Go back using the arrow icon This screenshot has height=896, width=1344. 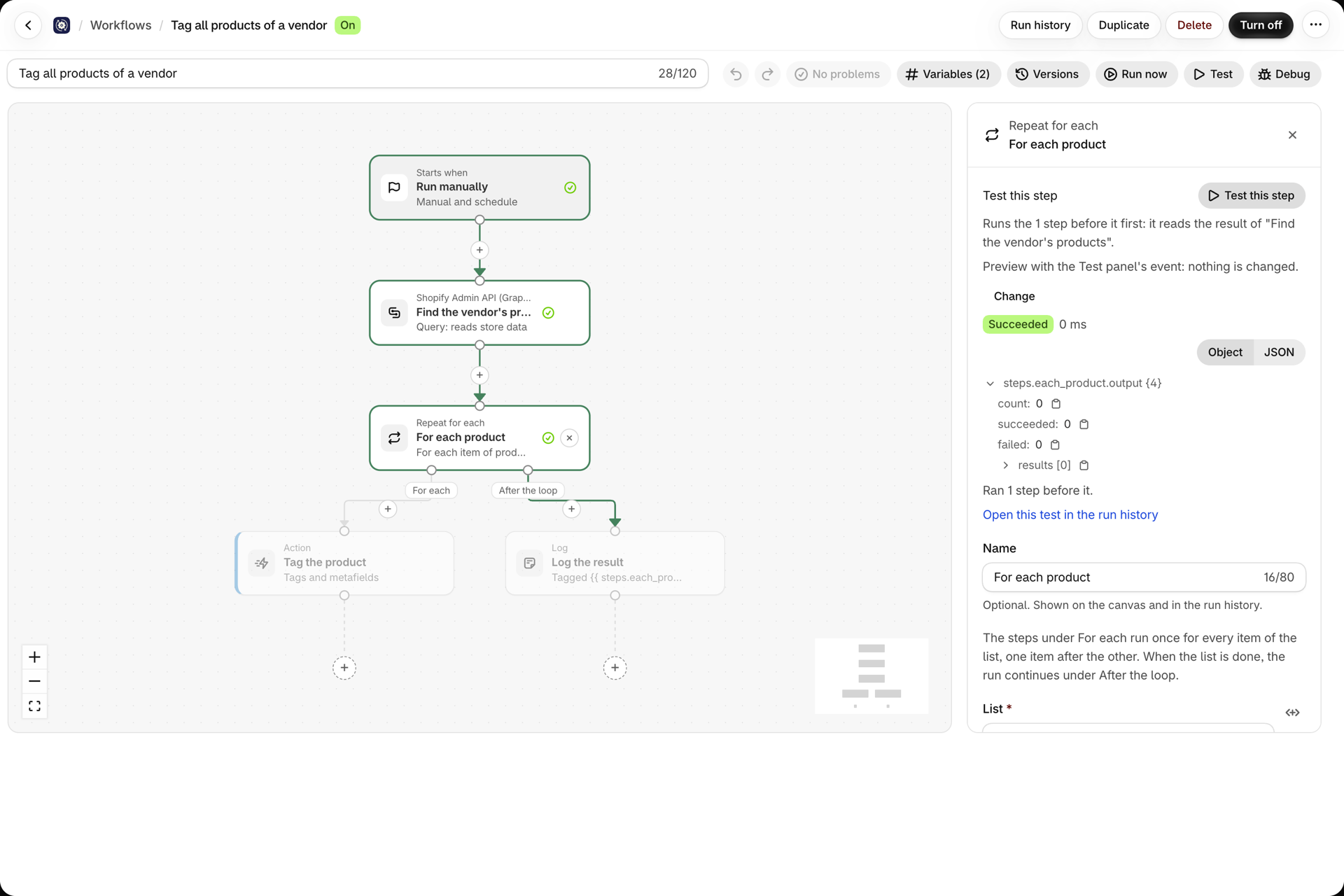click(x=28, y=25)
